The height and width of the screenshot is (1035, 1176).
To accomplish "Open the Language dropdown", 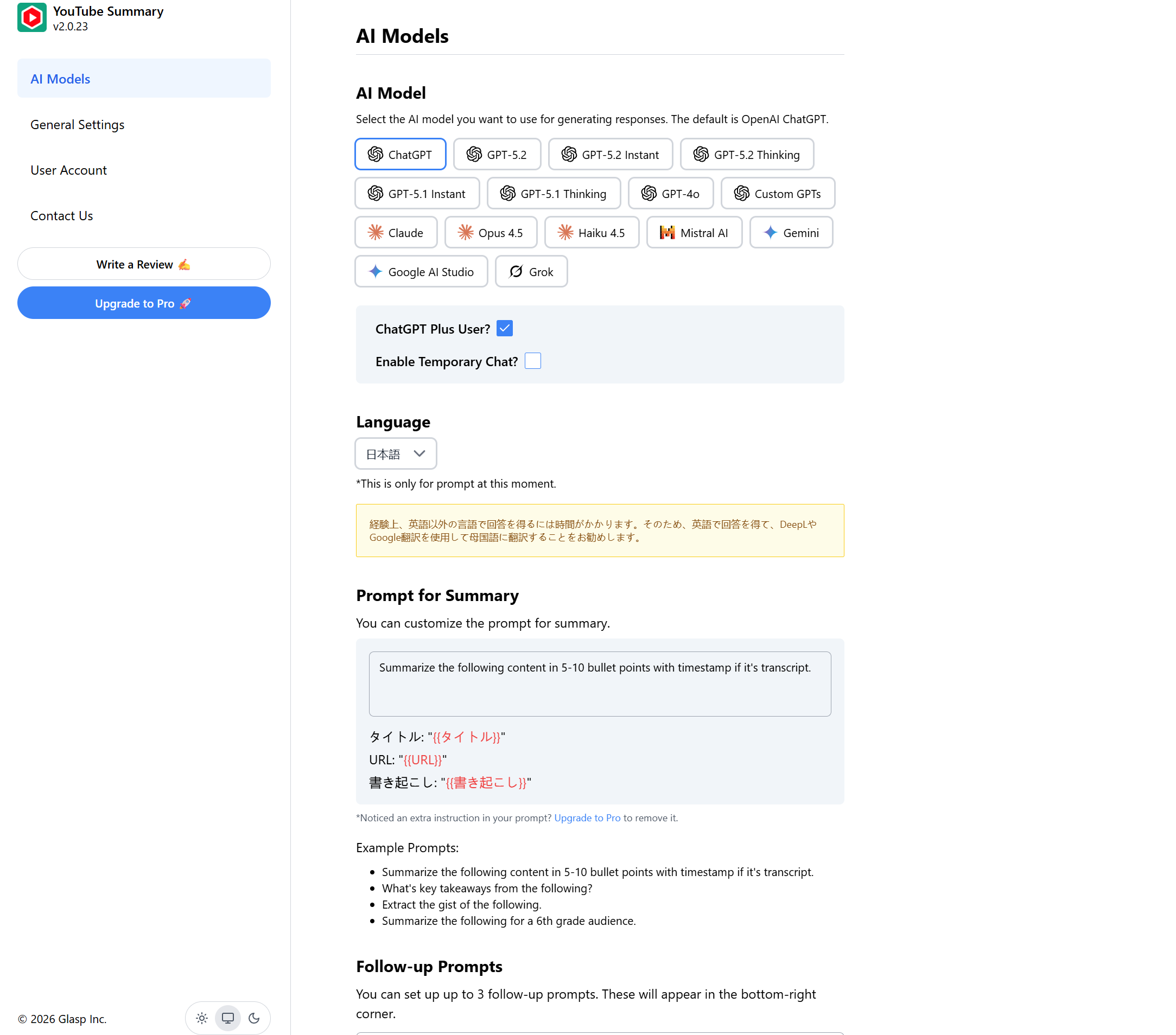I will point(395,453).
